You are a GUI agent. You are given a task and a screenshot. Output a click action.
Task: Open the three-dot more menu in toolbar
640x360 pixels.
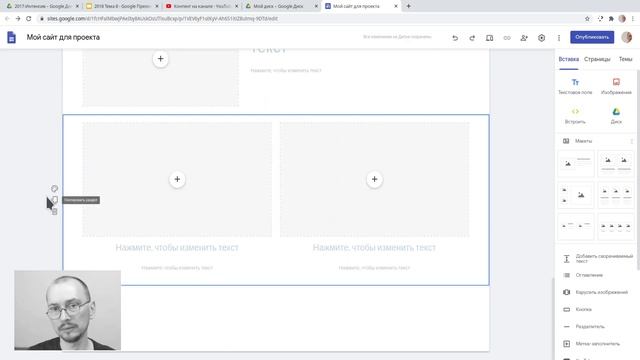pyautogui.click(x=559, y=38)
